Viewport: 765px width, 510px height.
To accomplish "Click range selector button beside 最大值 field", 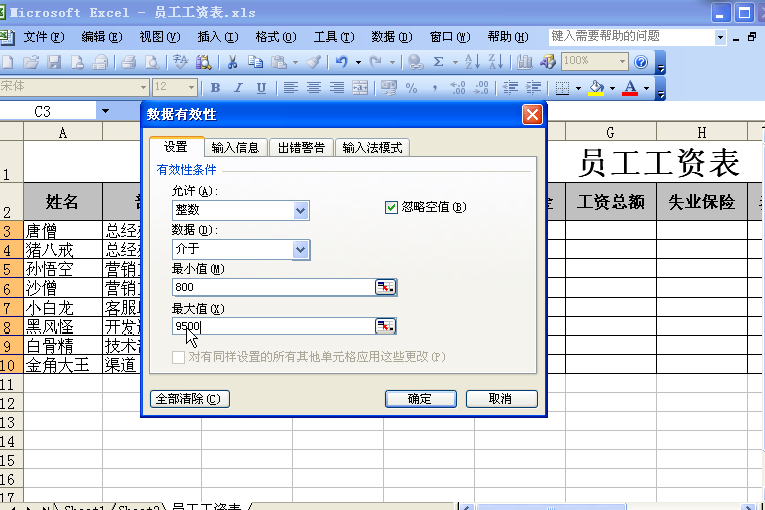I will tap(385, 326).
